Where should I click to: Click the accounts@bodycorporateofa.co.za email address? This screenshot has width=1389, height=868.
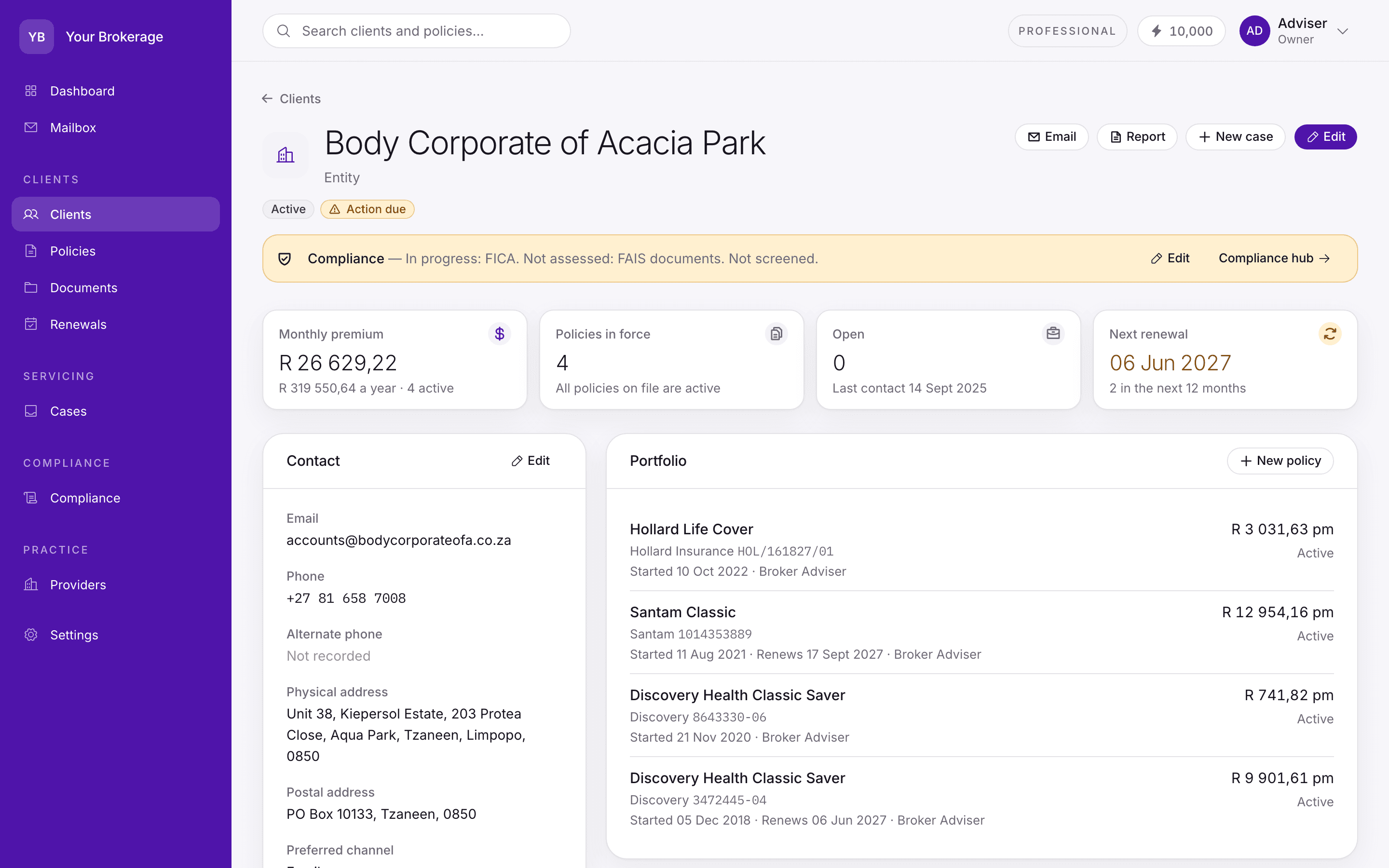click(x=399, y=540)
